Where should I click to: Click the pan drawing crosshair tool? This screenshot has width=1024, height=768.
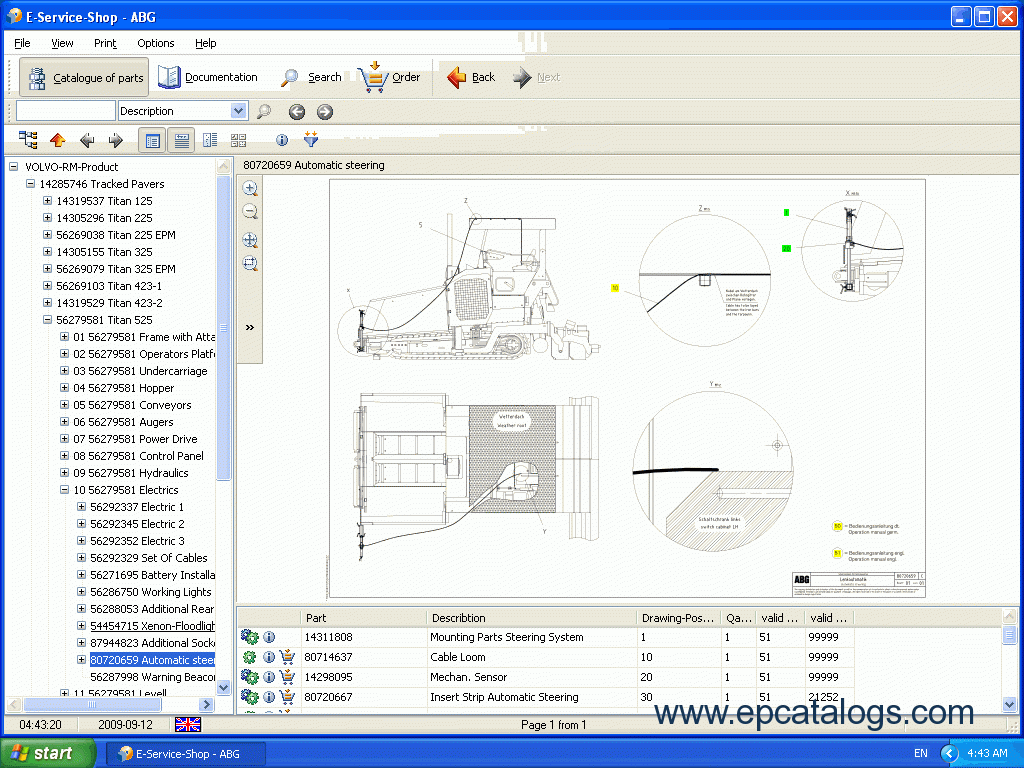coord(250,240)
